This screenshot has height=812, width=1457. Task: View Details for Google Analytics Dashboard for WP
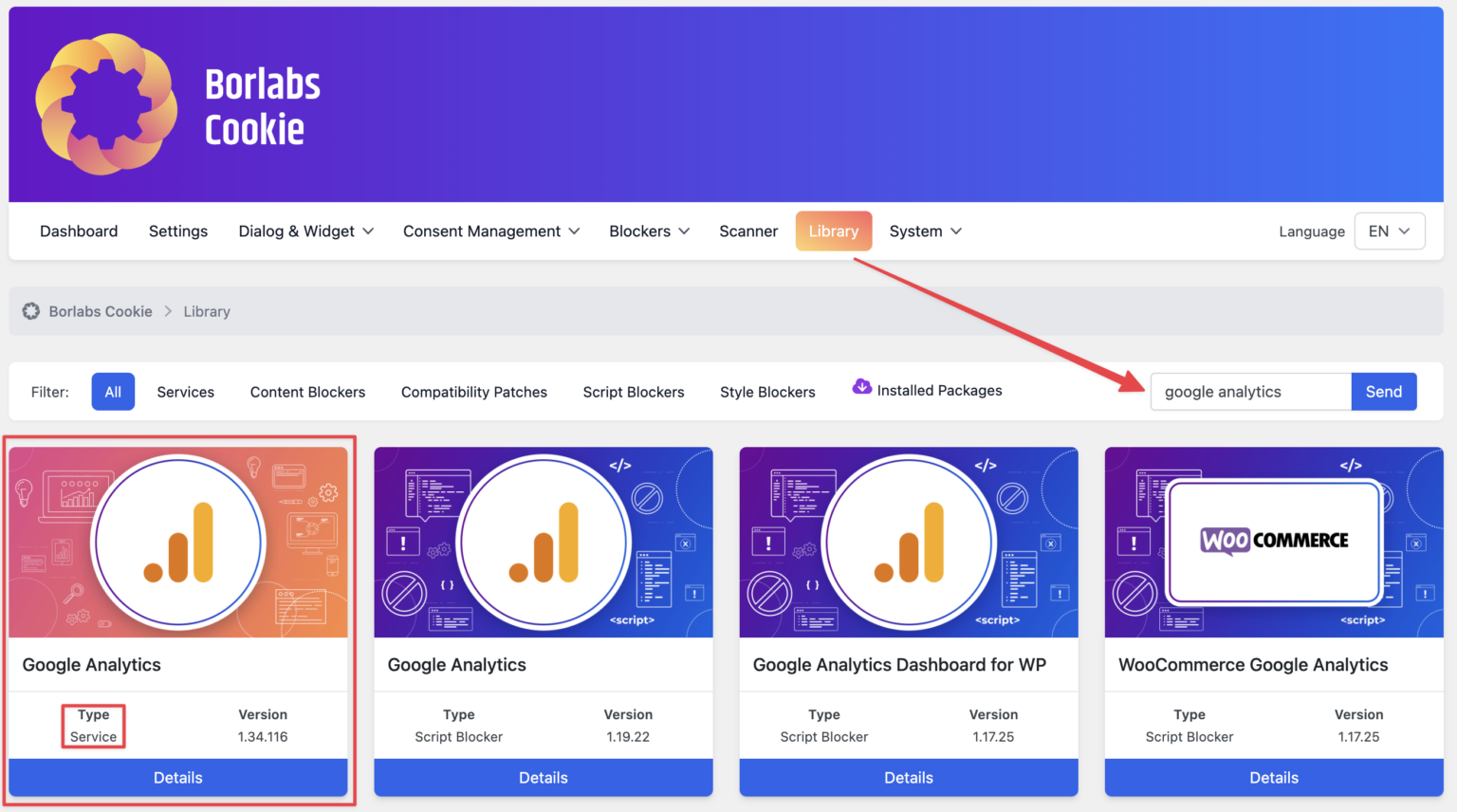(909, 778)
